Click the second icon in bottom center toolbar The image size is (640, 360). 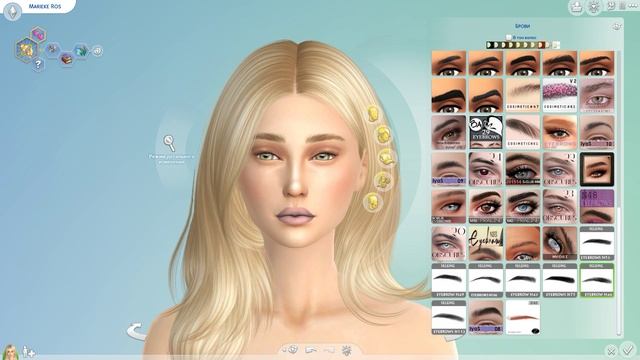click(x=311, y=350)
